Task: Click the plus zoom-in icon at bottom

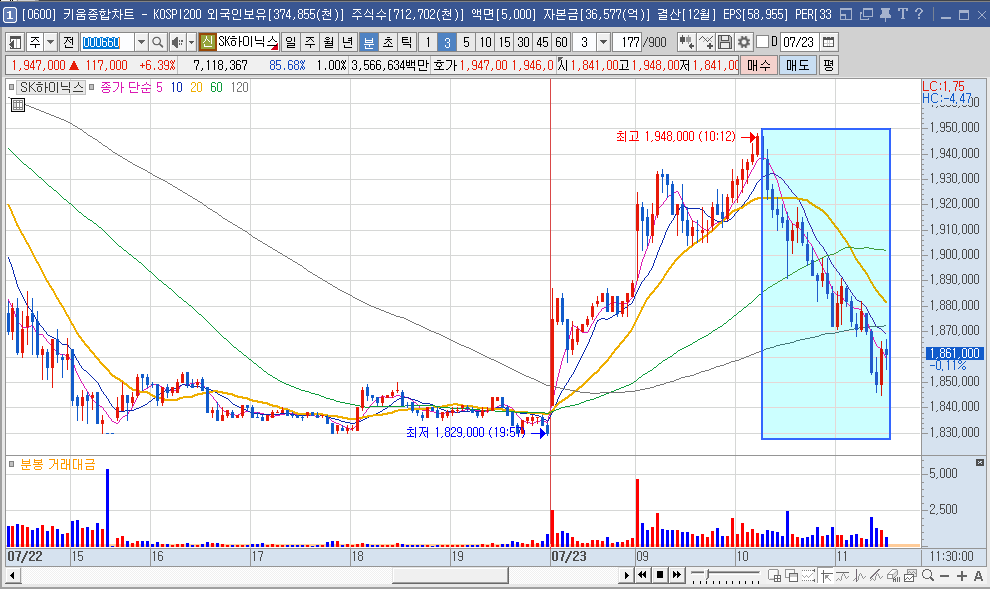Action: point(962,575)
